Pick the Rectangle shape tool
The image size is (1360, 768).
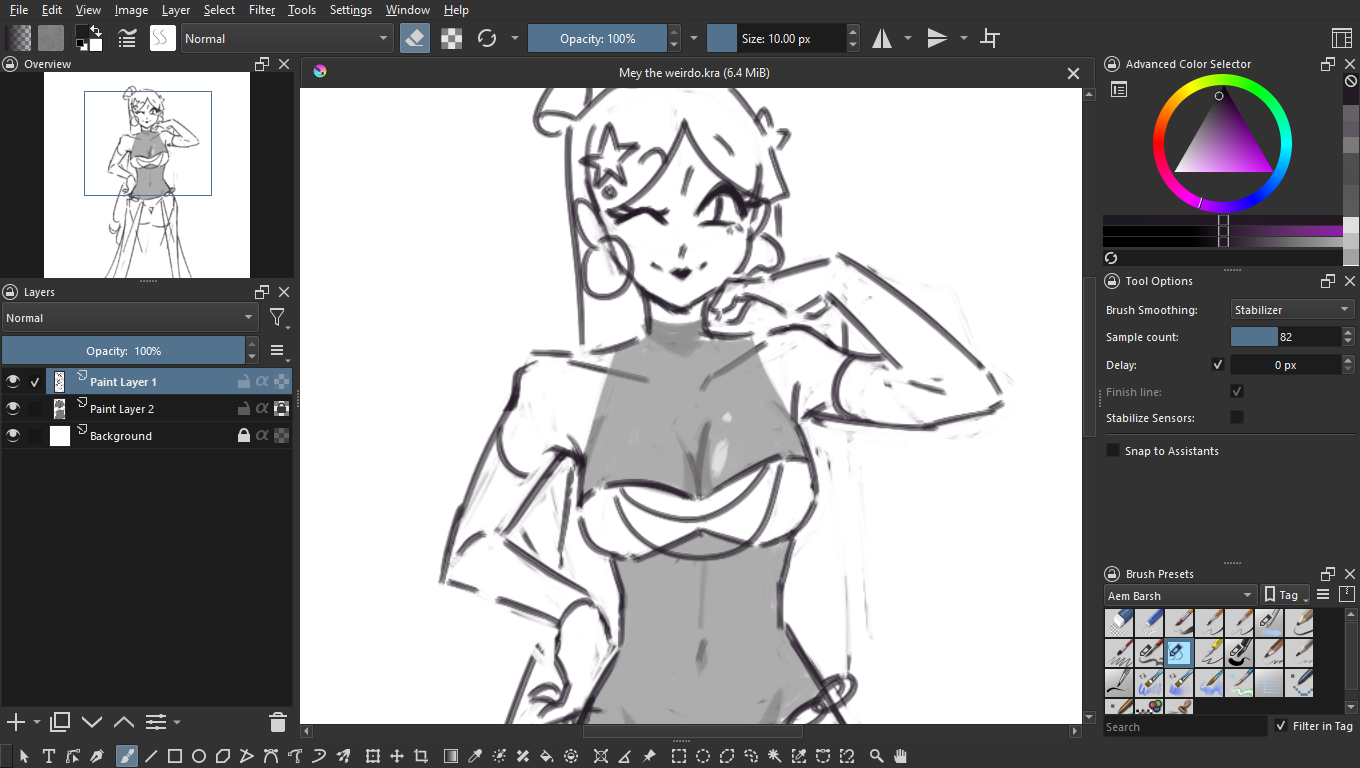pos(175,756)
